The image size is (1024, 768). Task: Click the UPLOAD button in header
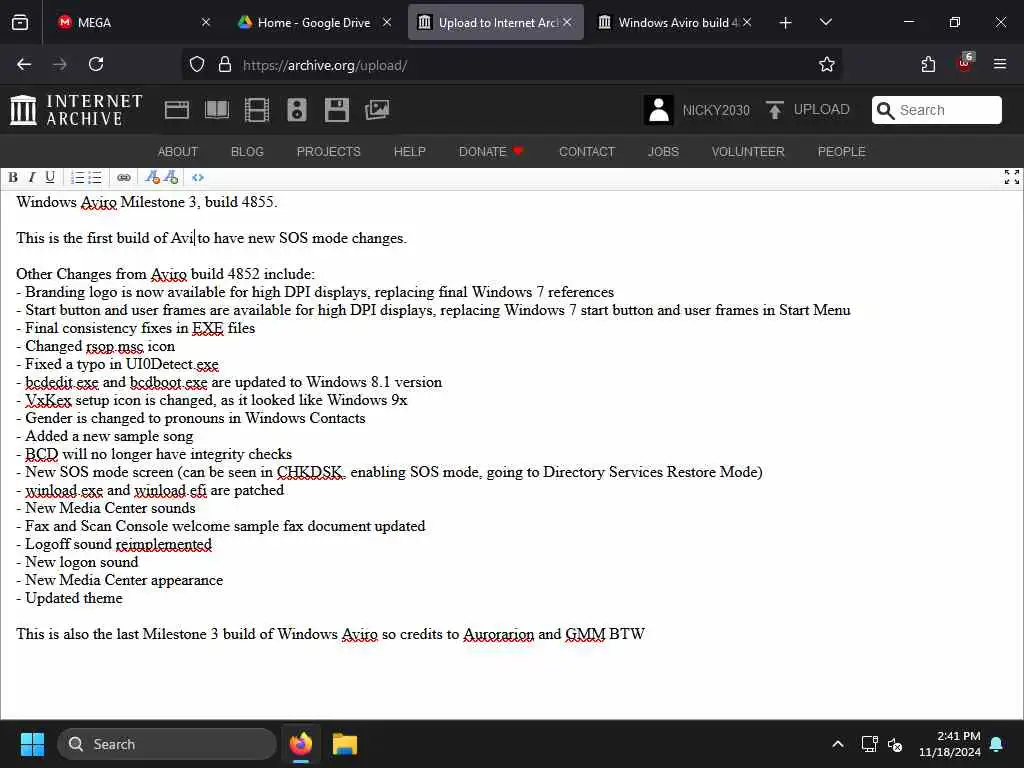pyautogui.click(x=808, y=110)
